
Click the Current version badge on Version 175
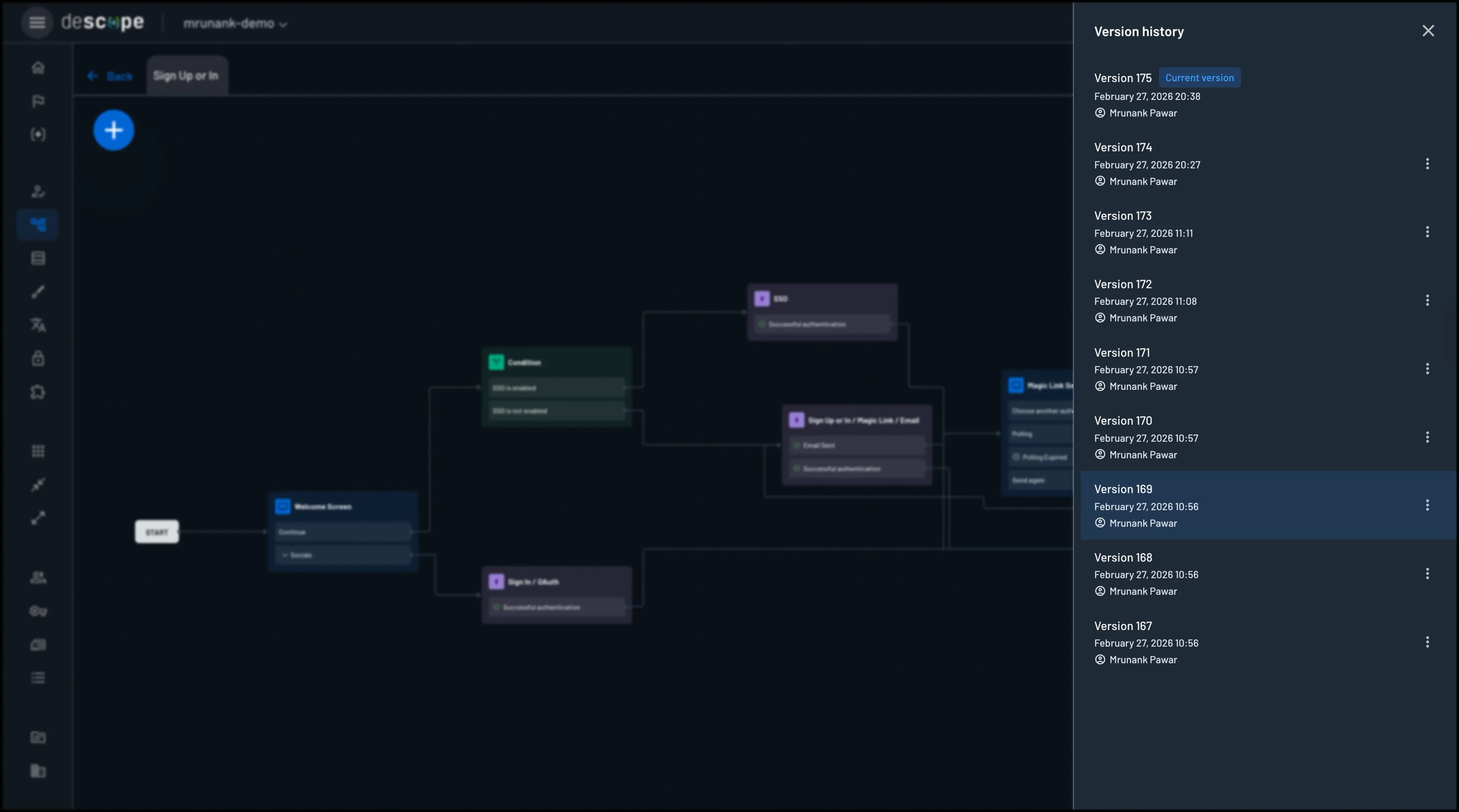(1199, 78)
